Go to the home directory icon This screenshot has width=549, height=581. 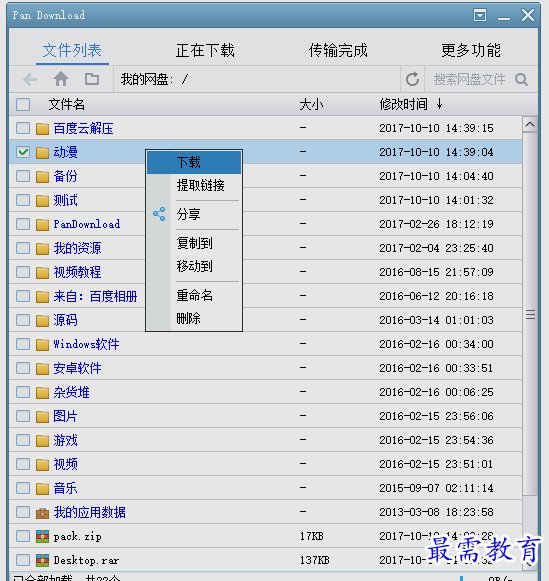[x=61, y=79]
